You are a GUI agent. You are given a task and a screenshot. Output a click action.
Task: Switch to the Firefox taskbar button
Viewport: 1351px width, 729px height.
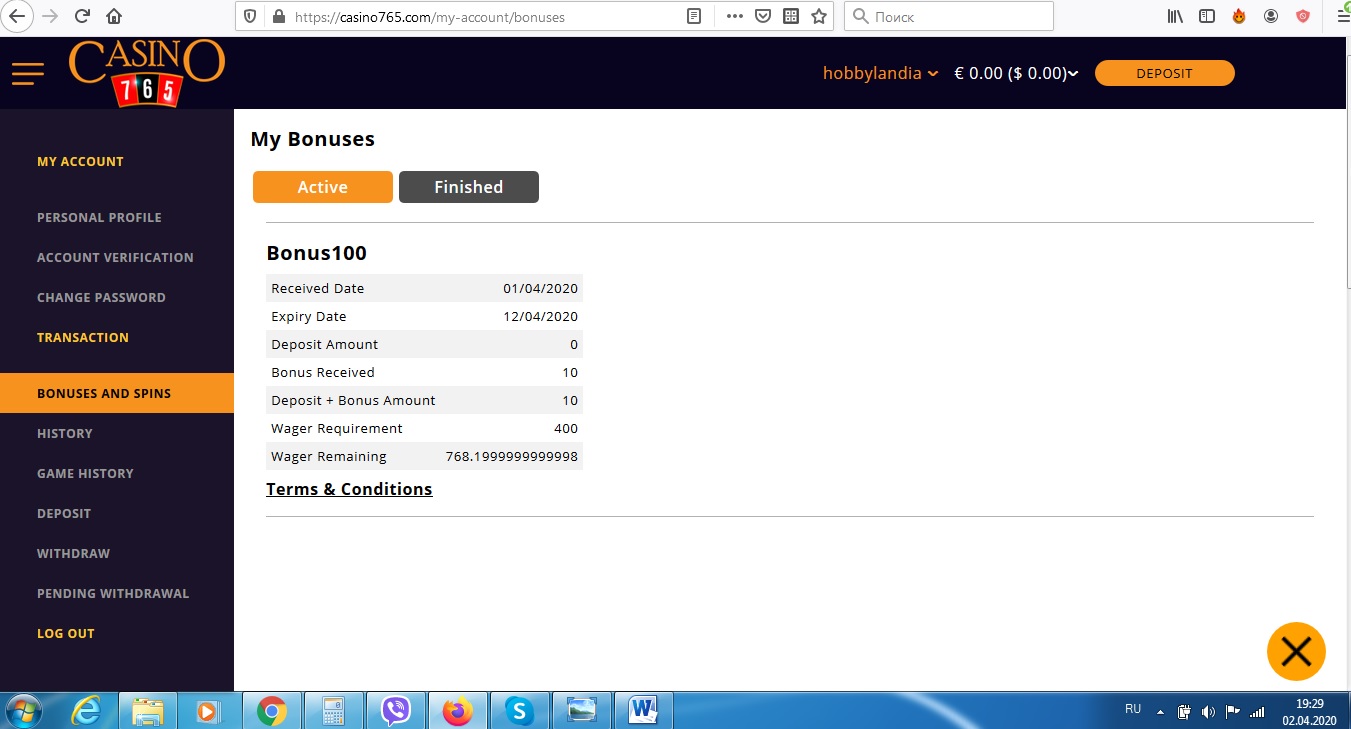coord(457,710)
